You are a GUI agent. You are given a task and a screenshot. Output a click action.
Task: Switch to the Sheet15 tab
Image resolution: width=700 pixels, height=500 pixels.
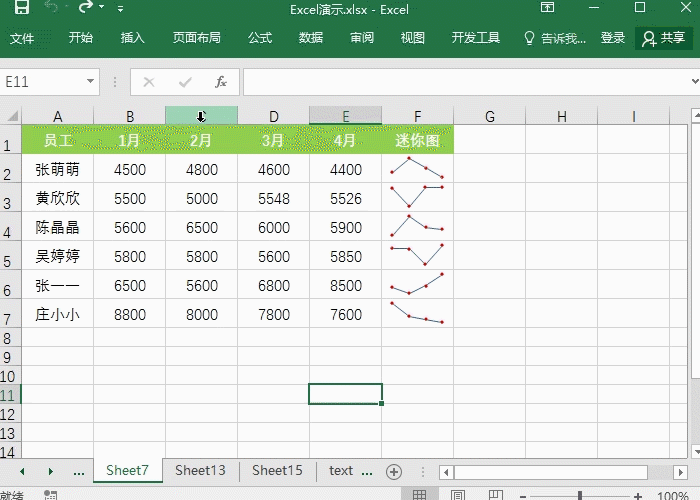[277, 470]
